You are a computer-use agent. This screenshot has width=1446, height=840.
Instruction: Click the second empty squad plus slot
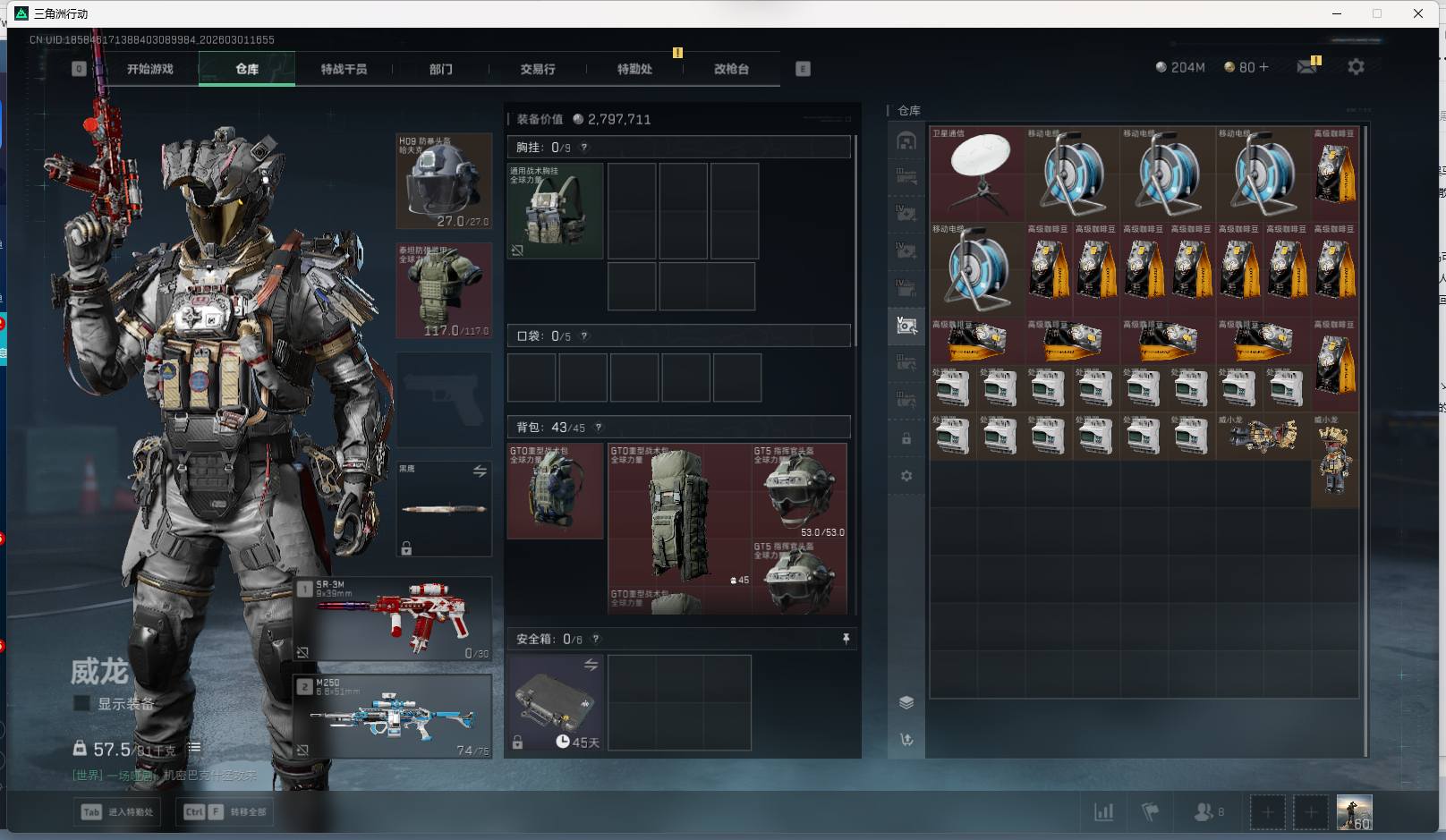1311,812
